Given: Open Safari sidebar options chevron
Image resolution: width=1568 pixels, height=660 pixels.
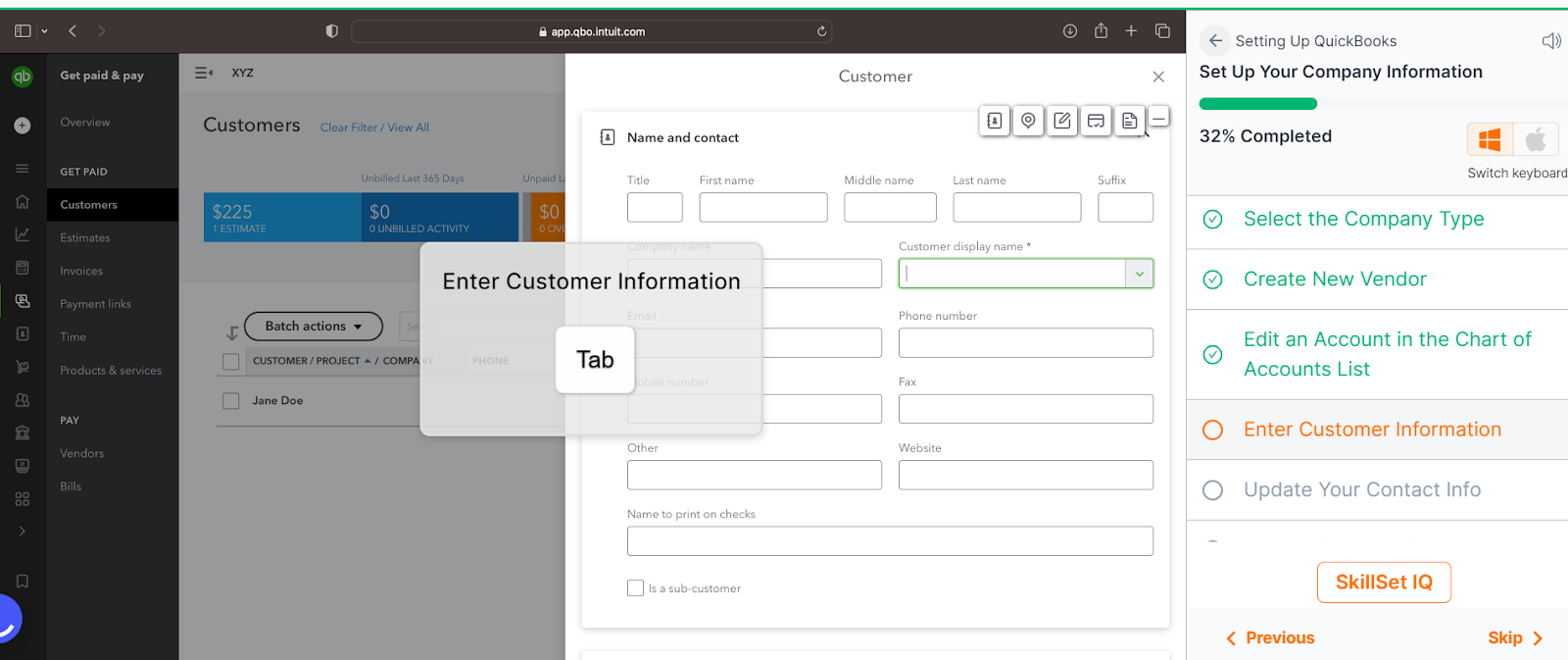Looking at the screenshot, I should pyautogui.click(x=44, y=31).
